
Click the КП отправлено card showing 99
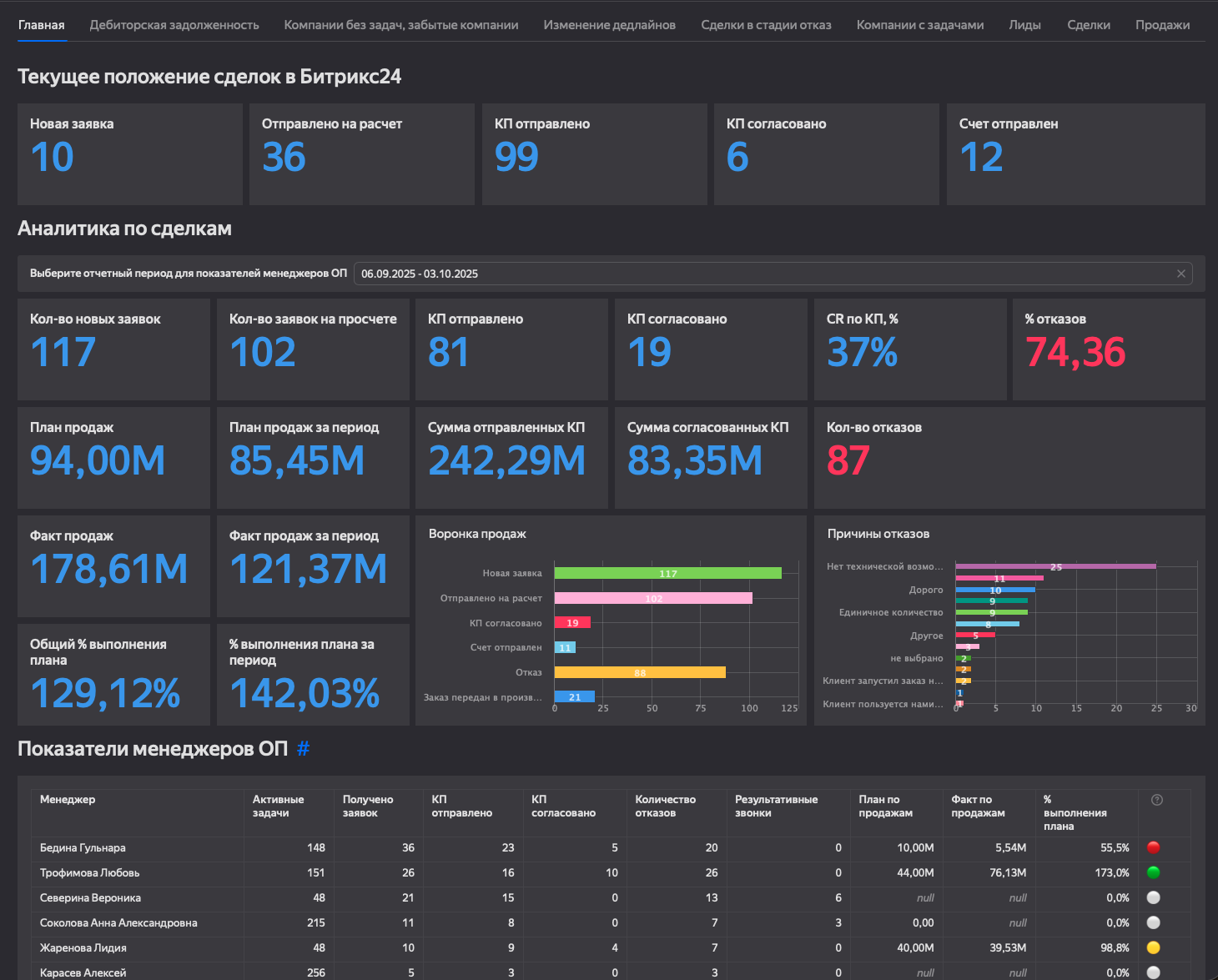pos(594,154)
